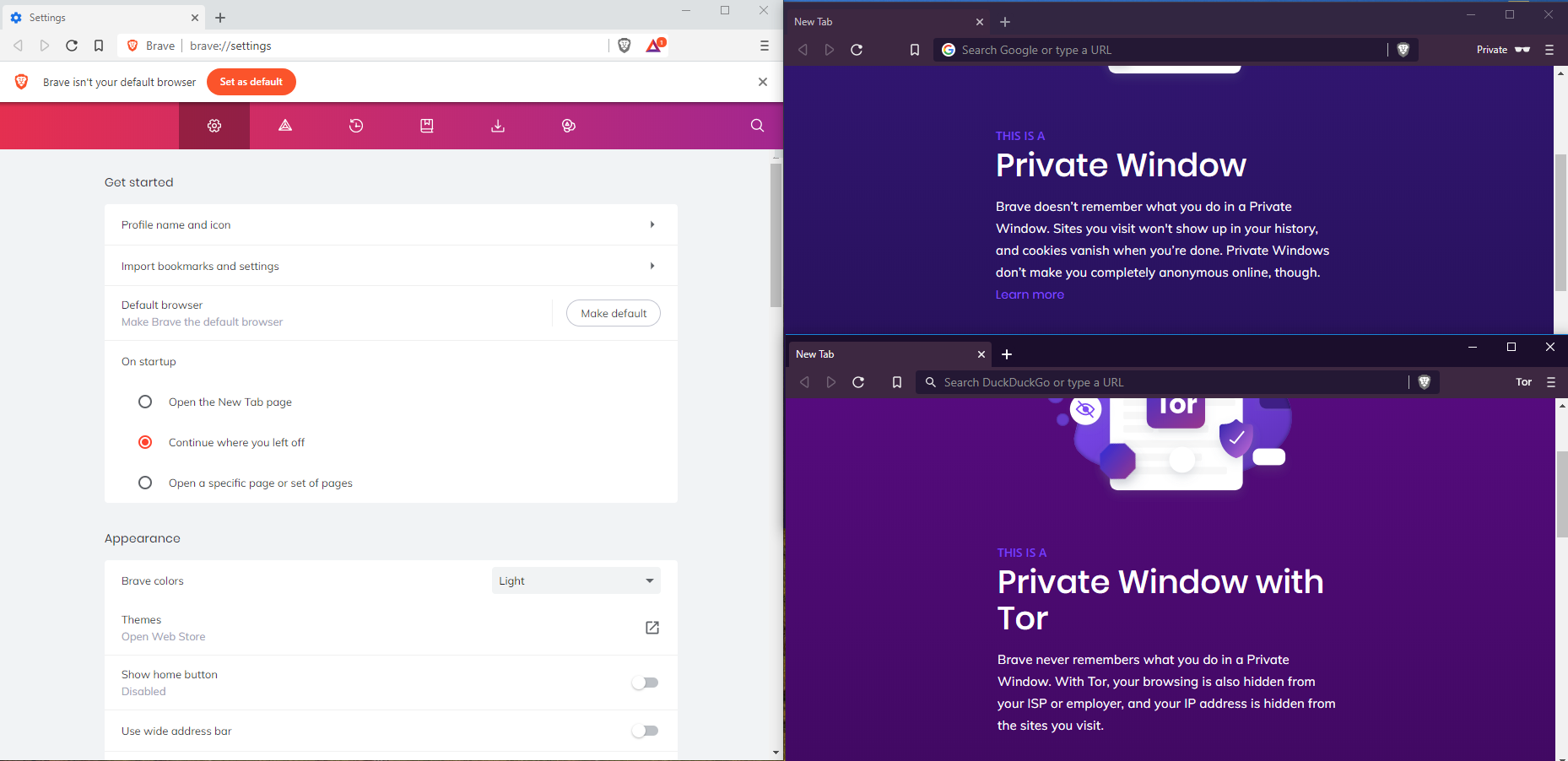Open Settings section via the gear icon
This screenshot has height=761, width=1568.
point(214,126)
